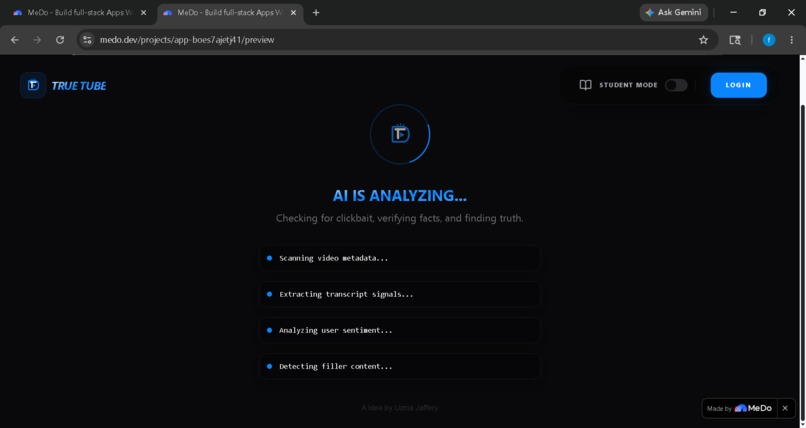Bookmark this page with the star icon
806x428 pixels.
tap(703, 40)
